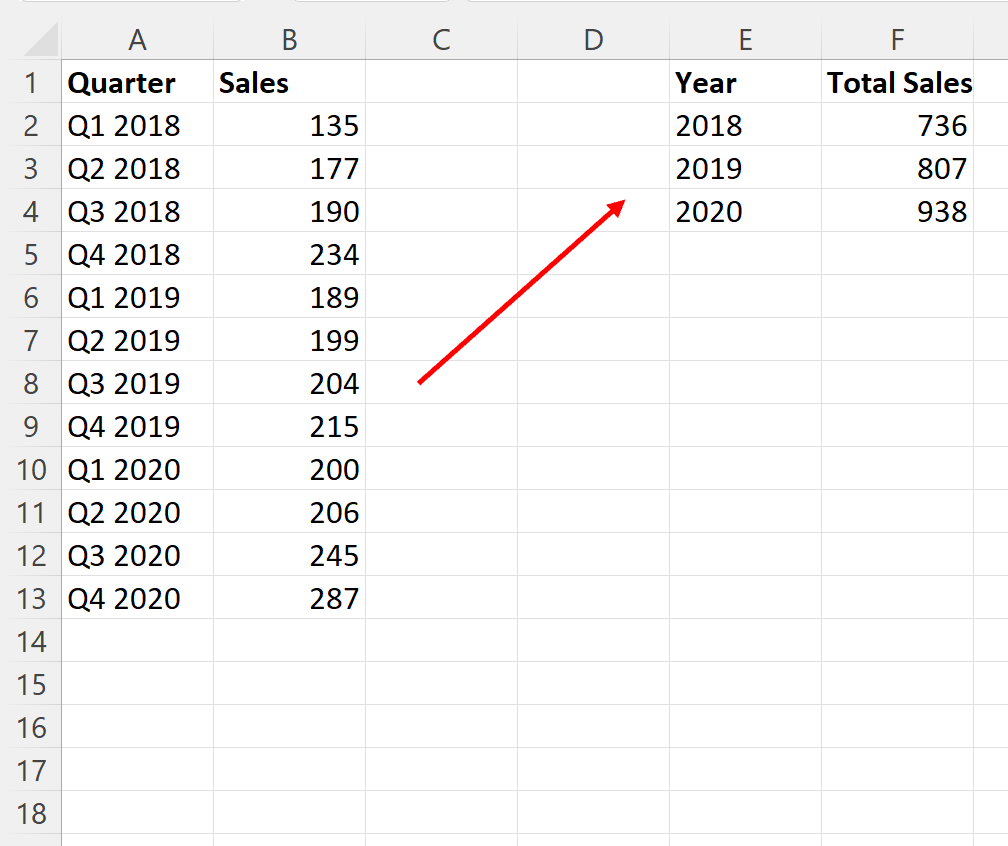
Task: Select the Year header cell
Action: 745,83
